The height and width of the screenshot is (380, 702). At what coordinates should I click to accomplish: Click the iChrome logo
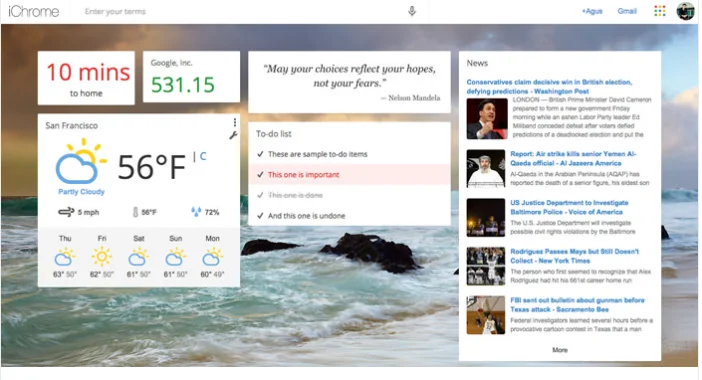(x=34, y=11)
